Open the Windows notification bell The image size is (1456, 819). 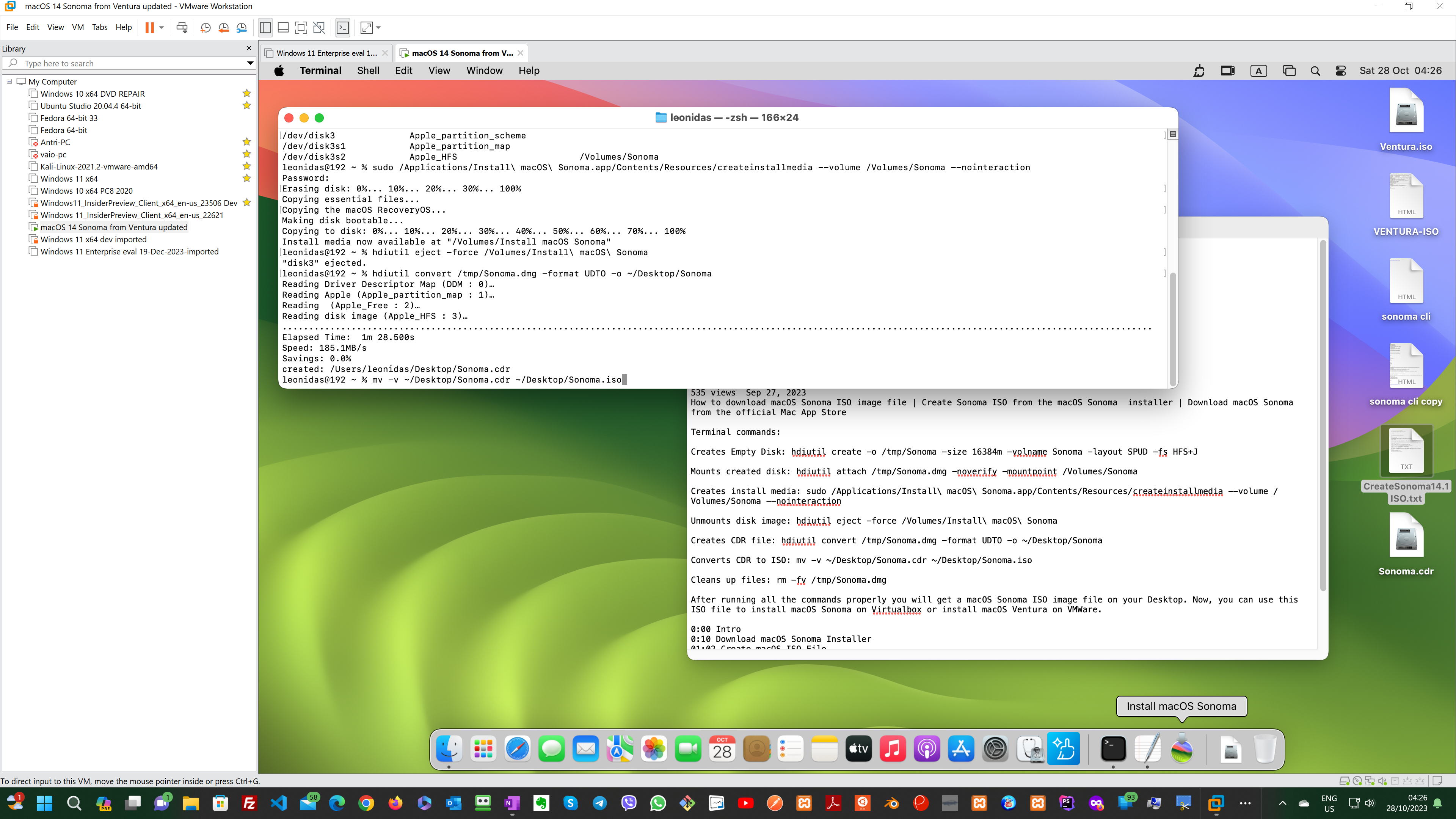pos(1438,803)
